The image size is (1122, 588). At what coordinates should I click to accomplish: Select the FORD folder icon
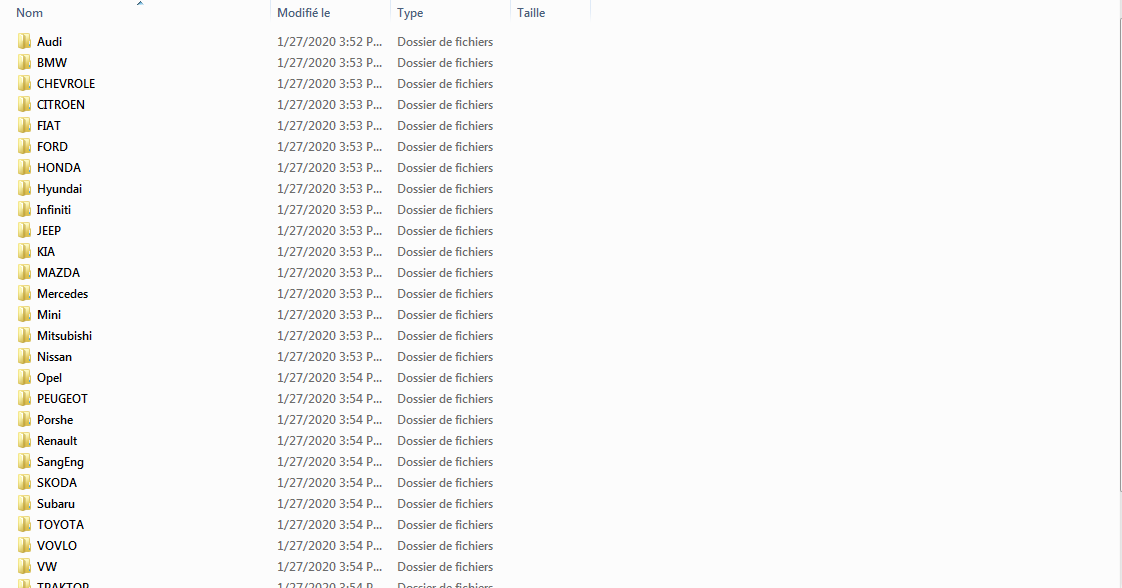24,147
